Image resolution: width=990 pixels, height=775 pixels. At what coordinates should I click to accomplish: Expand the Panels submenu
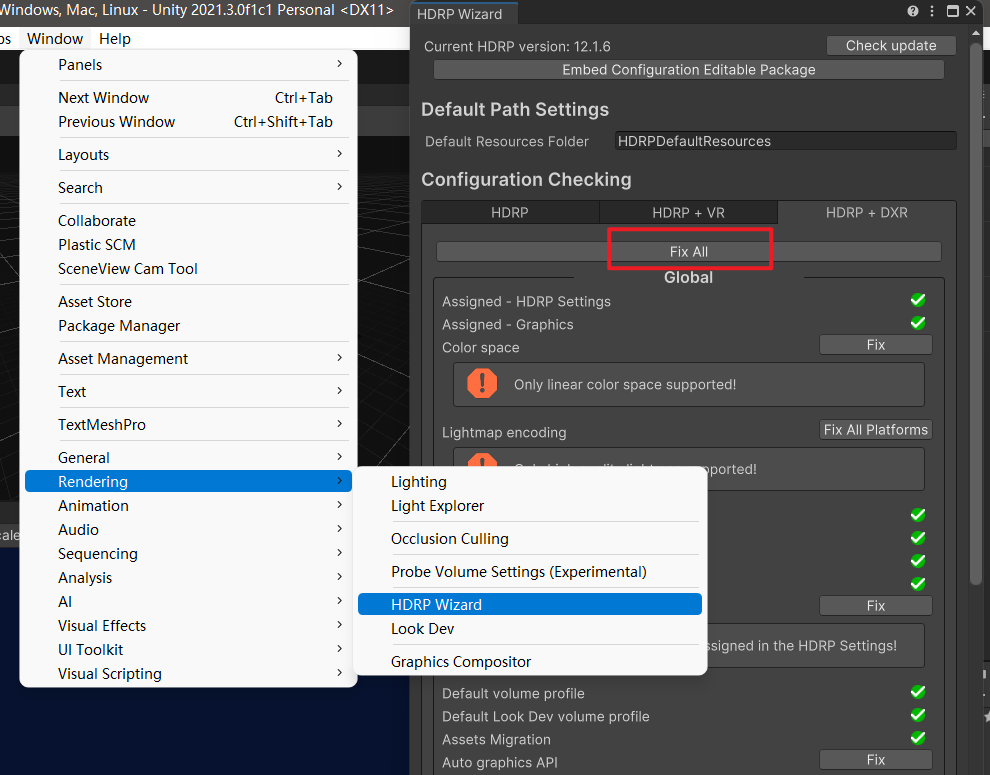[x=188, y=64]
